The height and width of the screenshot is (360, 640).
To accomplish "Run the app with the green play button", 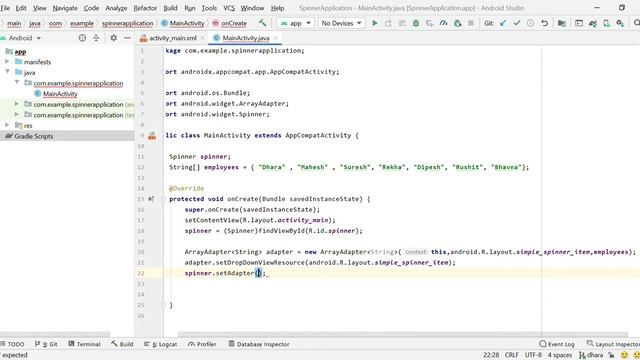I will click(x=375, y=23).
